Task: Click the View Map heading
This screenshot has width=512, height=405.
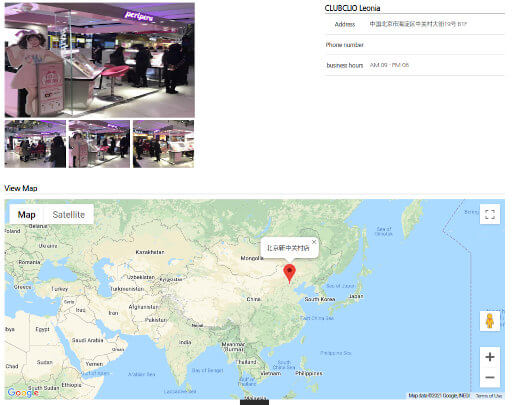Action: pyautogui.click(x=21, y=188)
